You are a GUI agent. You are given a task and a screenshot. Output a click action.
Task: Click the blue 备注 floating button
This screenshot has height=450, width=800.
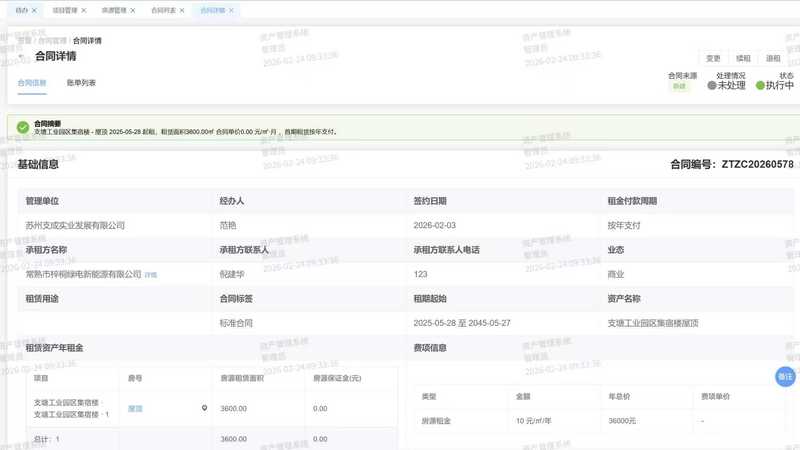pyautogui.click(x=786, y=376)
